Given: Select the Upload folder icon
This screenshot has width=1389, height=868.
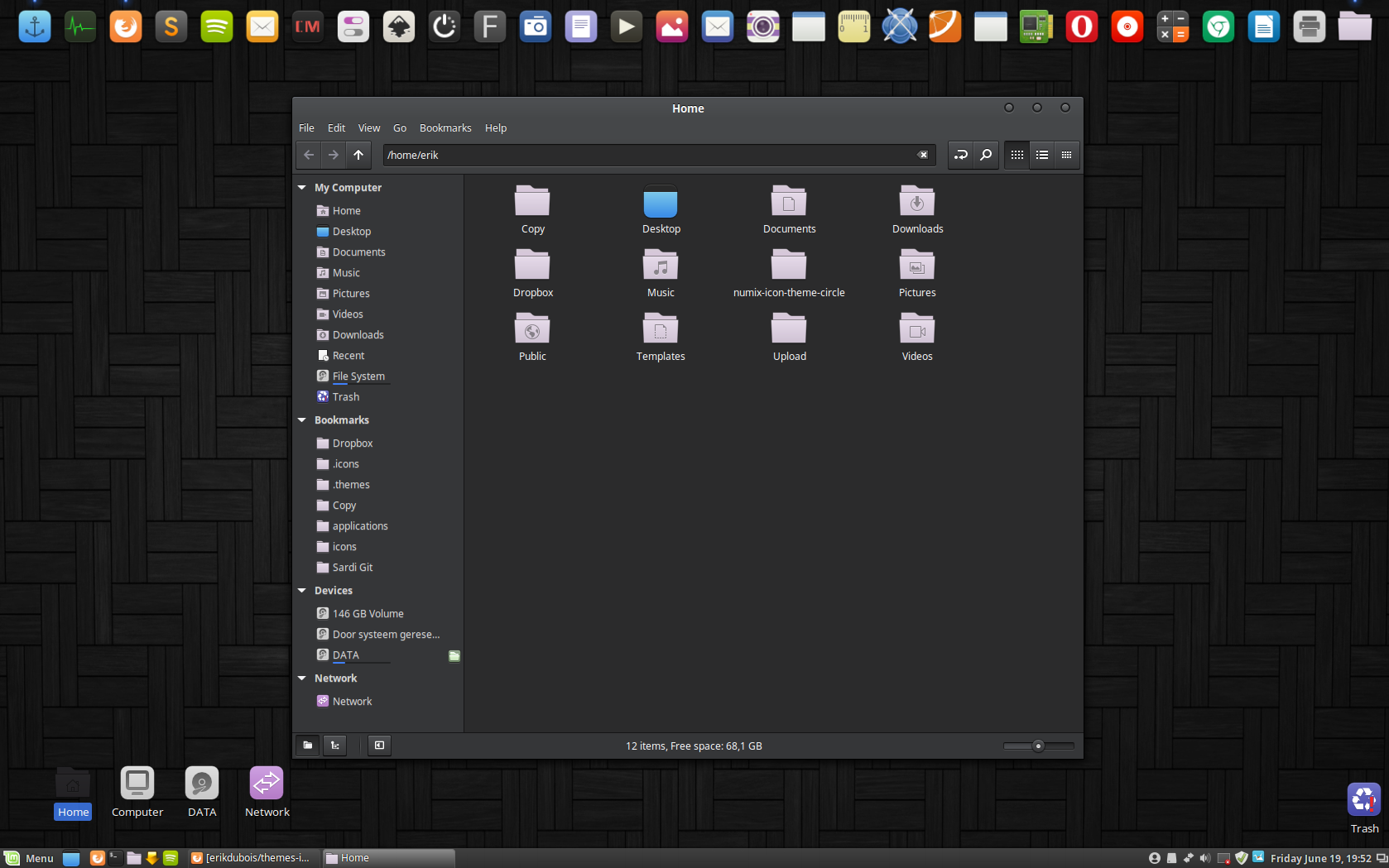Looking at the screenshot, I should (x=789, y=328).
